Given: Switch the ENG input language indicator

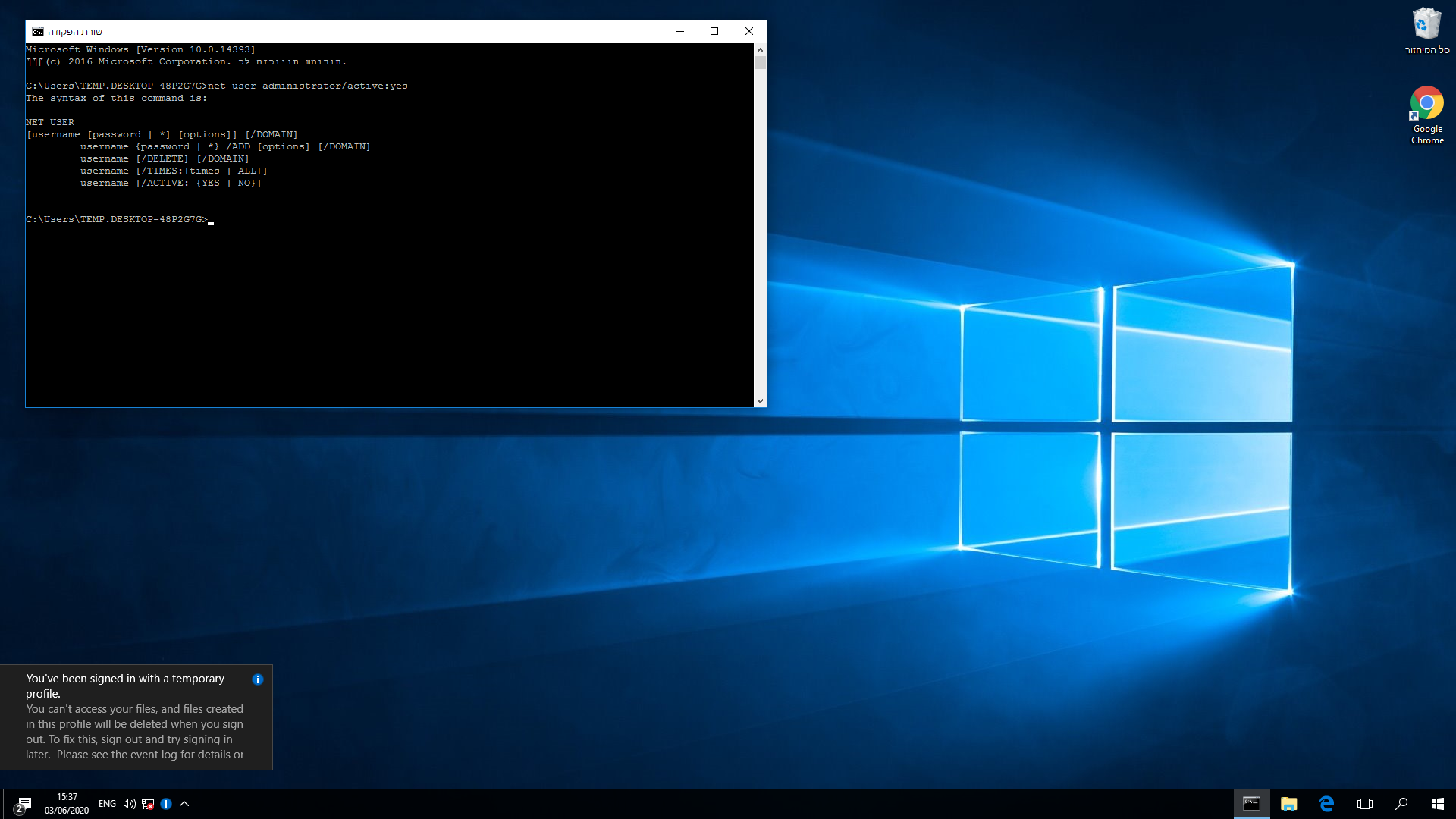Looking at the screenshot, I should pos(107,804).
